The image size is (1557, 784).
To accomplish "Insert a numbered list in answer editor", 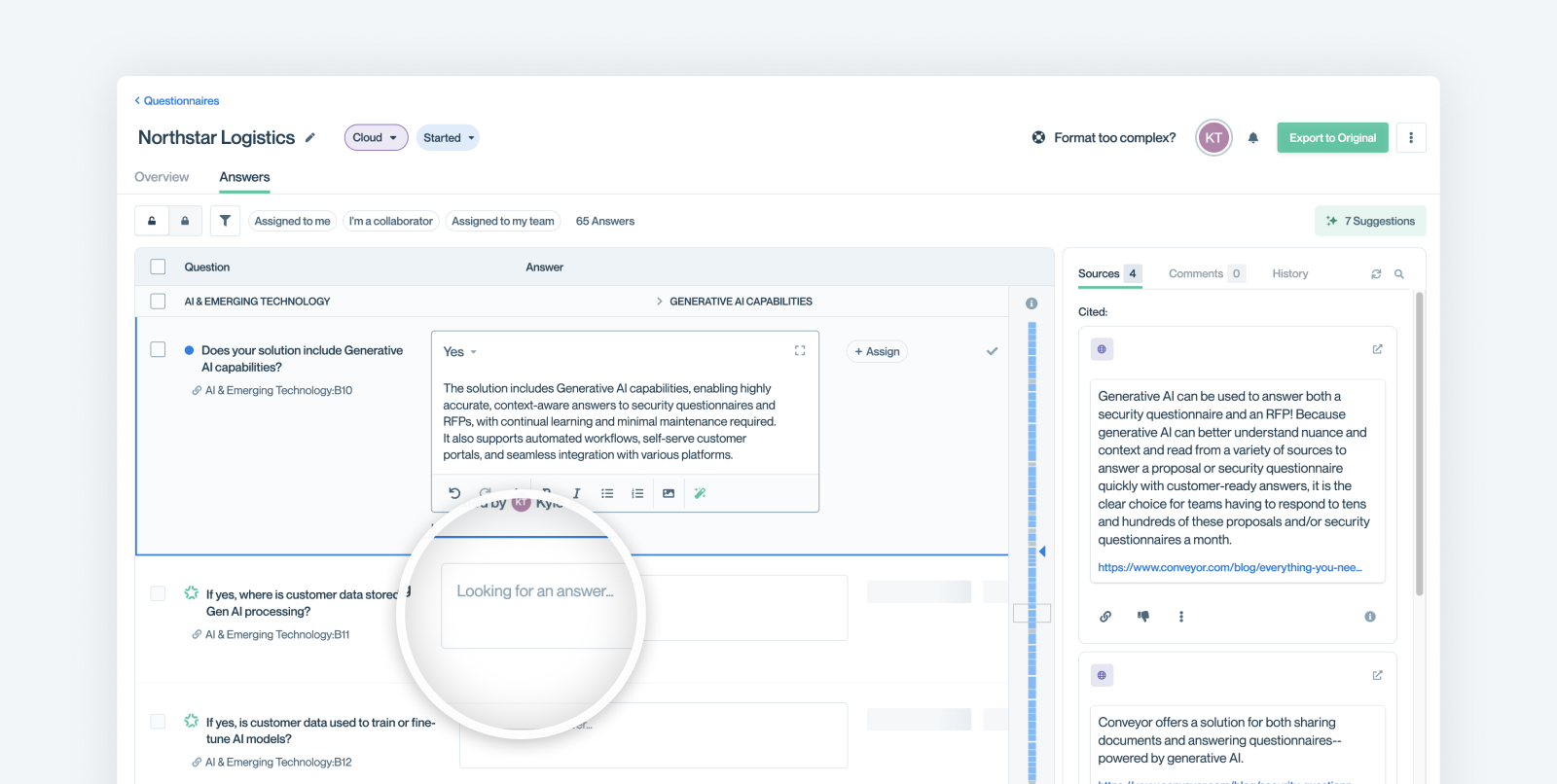I will [x=637, y=493].
